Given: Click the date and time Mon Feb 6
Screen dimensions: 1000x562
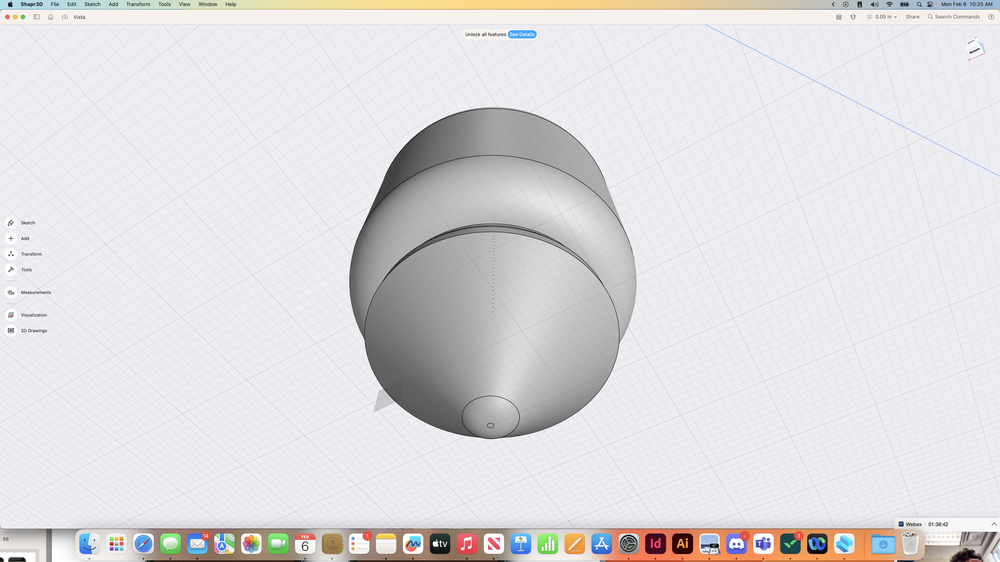Looking at the screenshot, I should 967,4.
